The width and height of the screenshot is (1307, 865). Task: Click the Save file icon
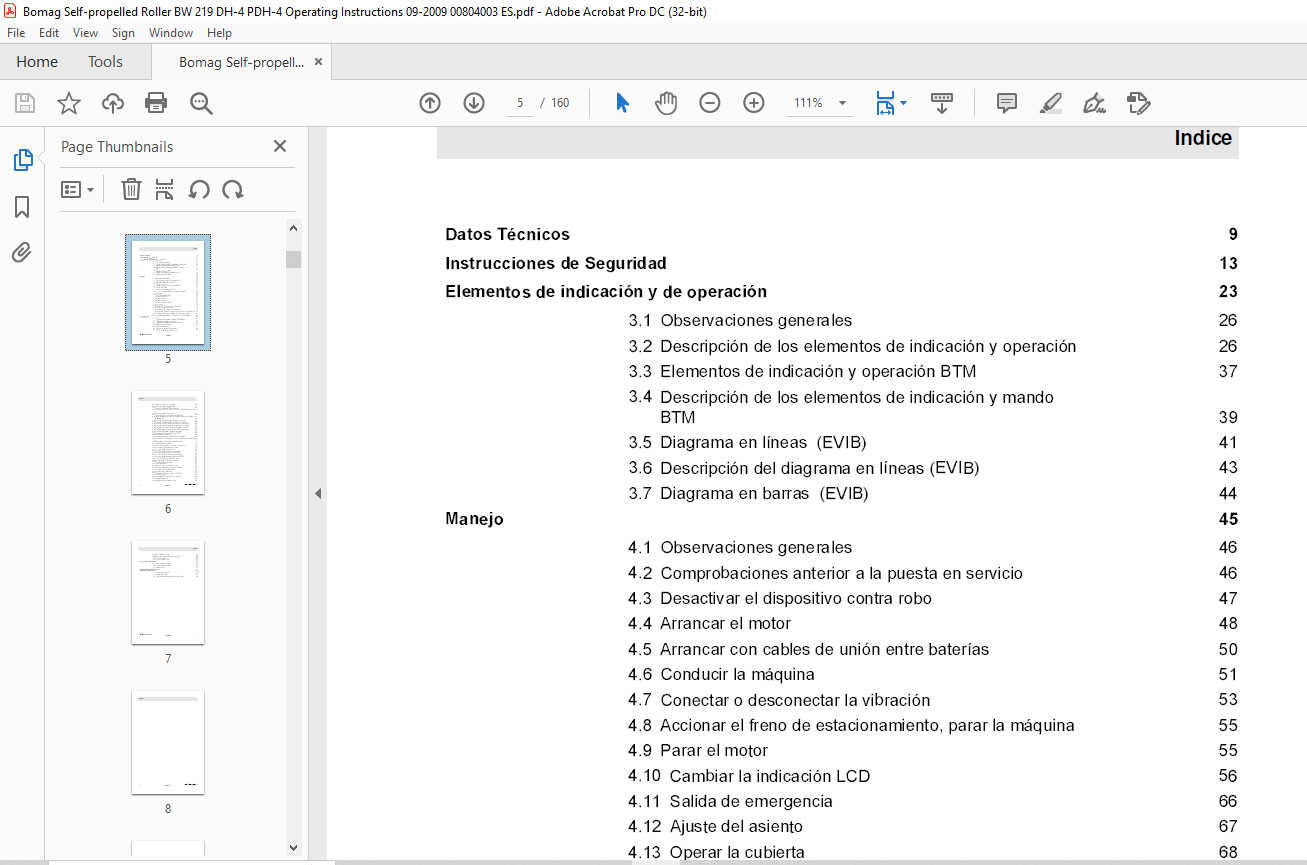(x=25, y=103)
